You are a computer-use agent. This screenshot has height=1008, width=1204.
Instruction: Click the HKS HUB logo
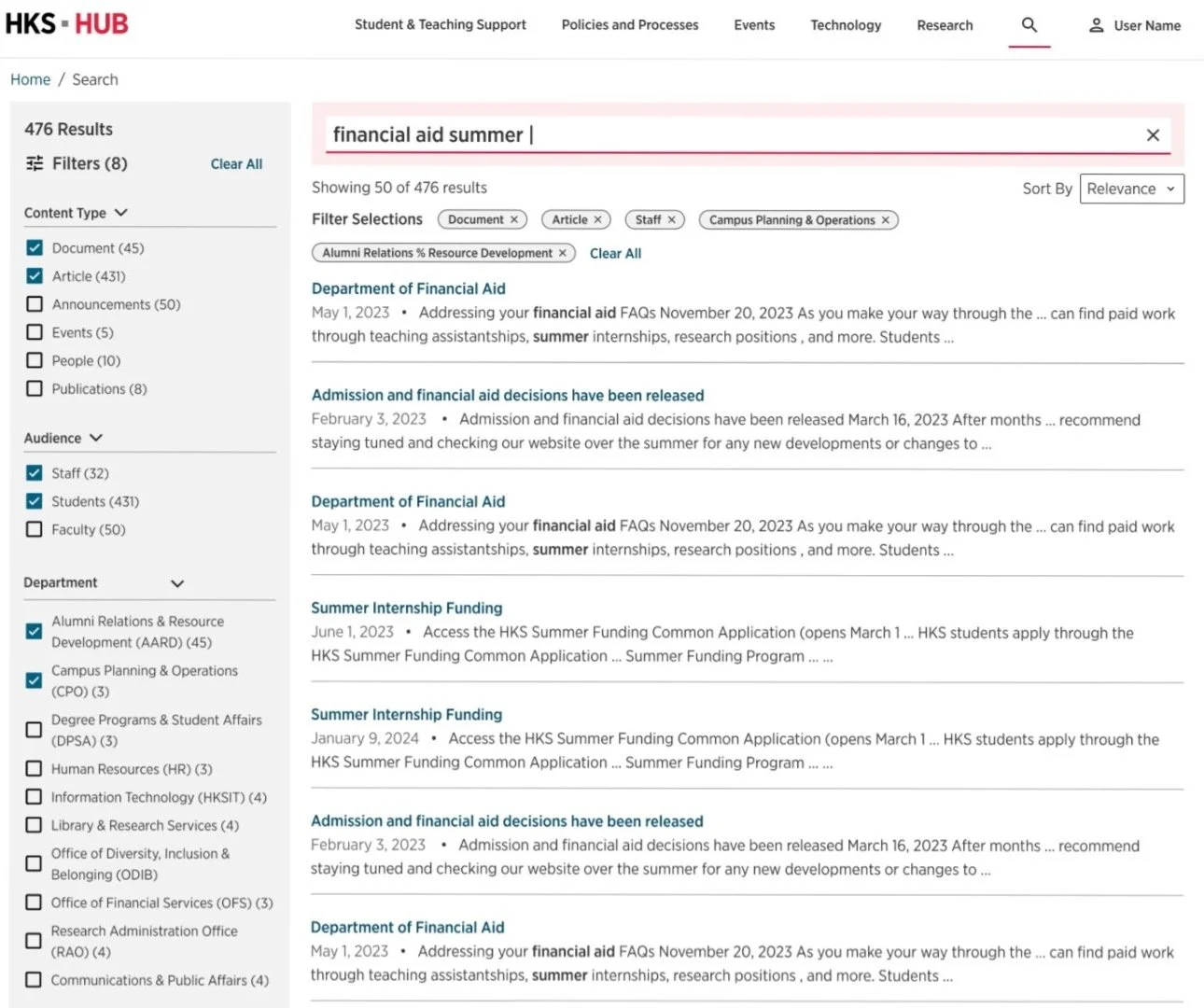67,23
